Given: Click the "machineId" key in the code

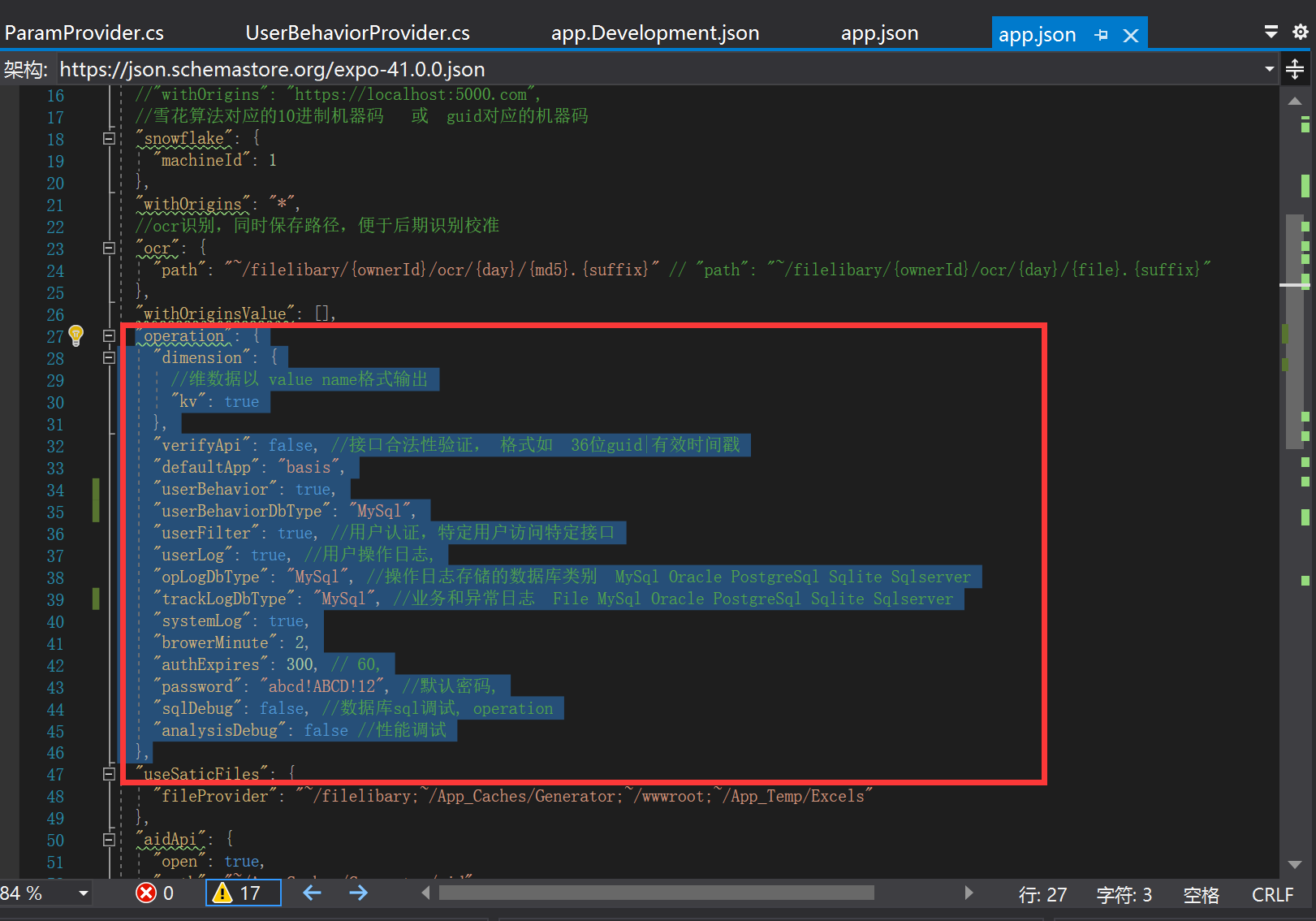Looking at the screenshot, I should (x=201, y=161).
